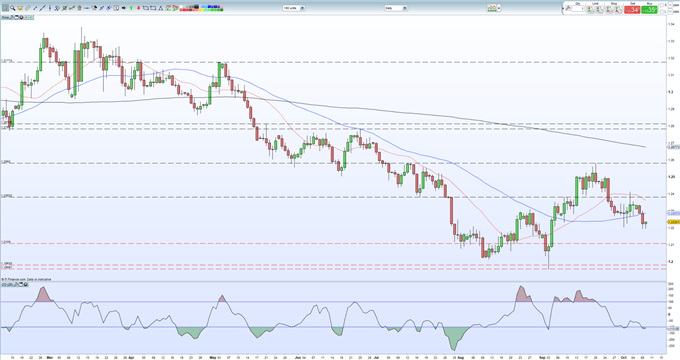The width and height of the screenshot is (680, 360).
Task: Pick a color from the drawing color palette
Action: [x=201, y=8]
